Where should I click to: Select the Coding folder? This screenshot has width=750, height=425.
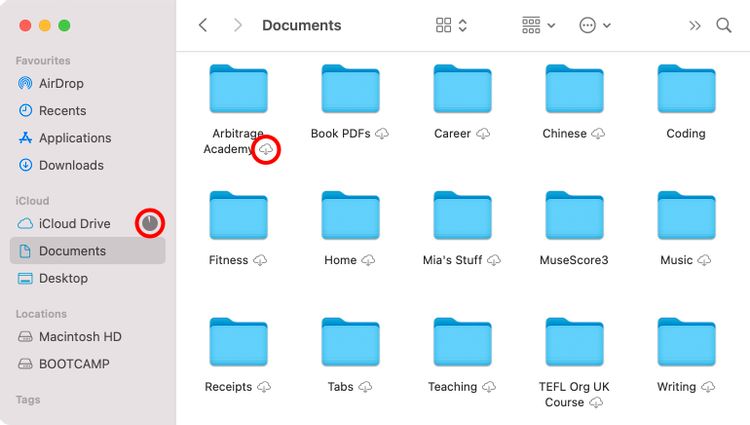(x=686, y=89)
